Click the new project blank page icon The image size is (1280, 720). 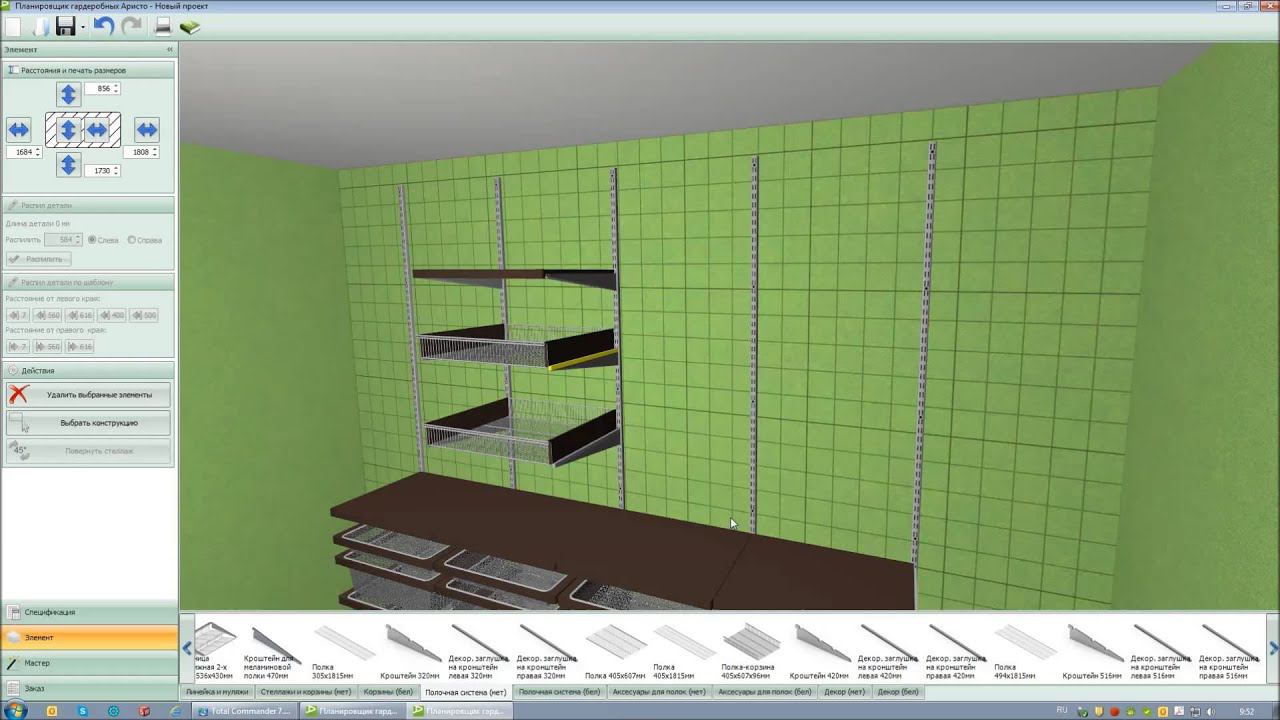tap(13, 26)
